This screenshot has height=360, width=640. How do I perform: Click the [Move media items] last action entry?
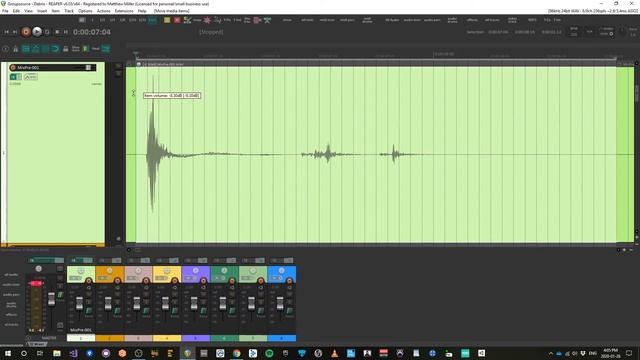pyautogui.click(x=171, y=11)
